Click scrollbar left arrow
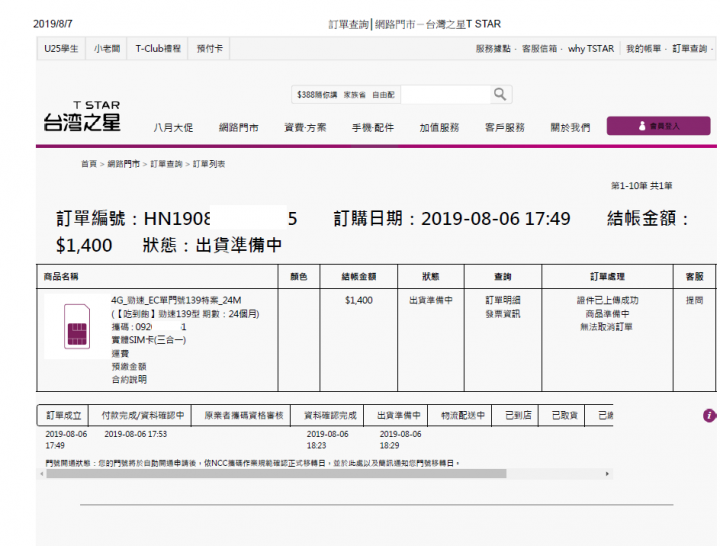Viewport: 720px width, 546px height. (42, 474)
